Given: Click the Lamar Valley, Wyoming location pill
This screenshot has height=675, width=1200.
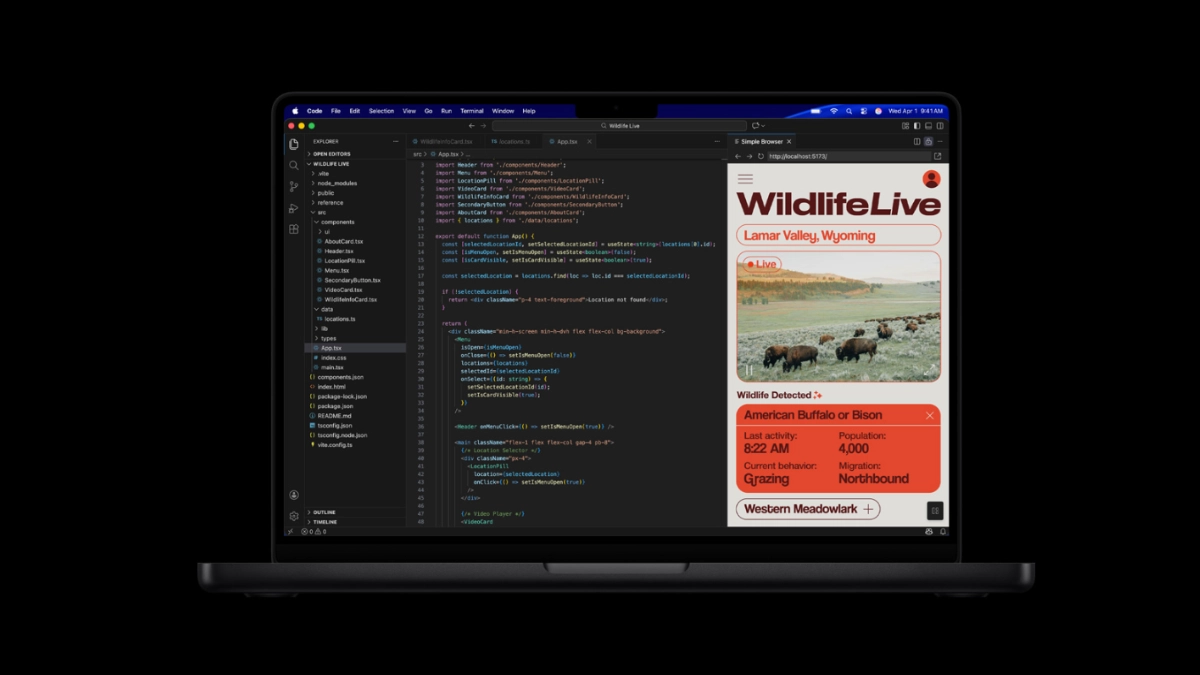Looking at the screenshot, I should click(x=838, y=236).
